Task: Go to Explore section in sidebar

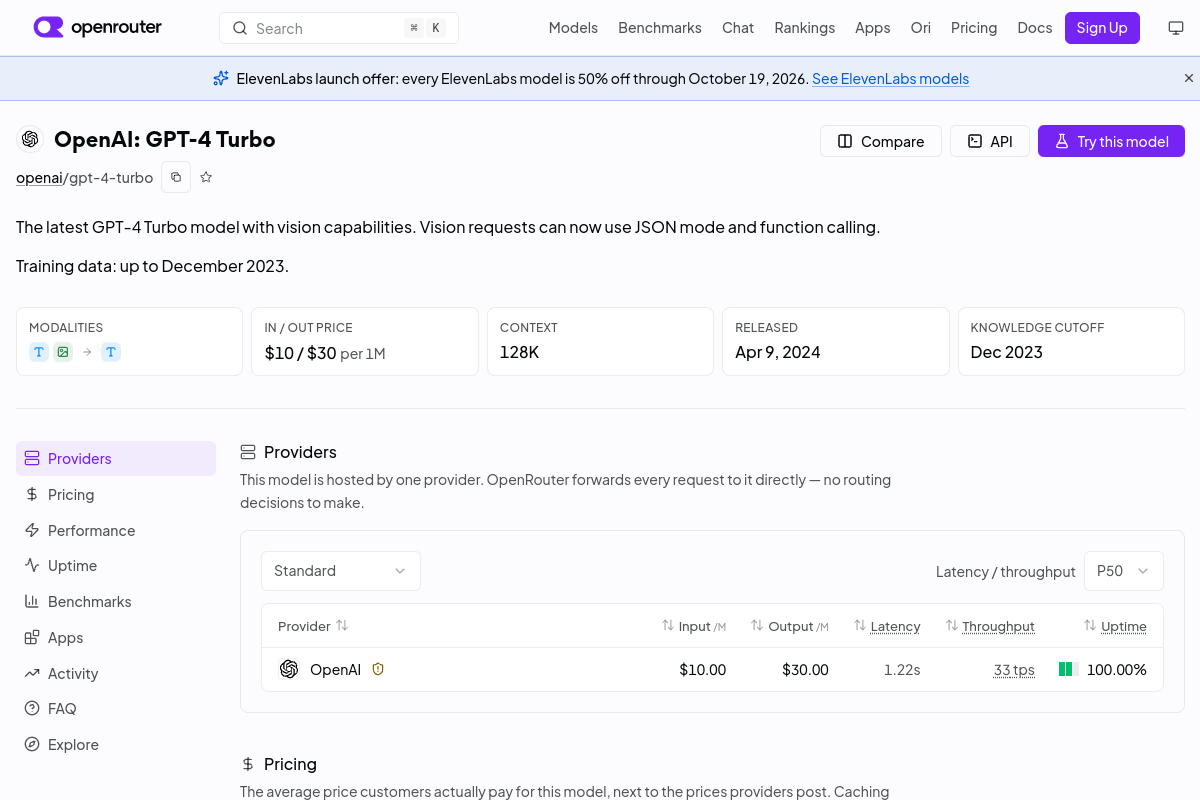Action: [116, 744]
